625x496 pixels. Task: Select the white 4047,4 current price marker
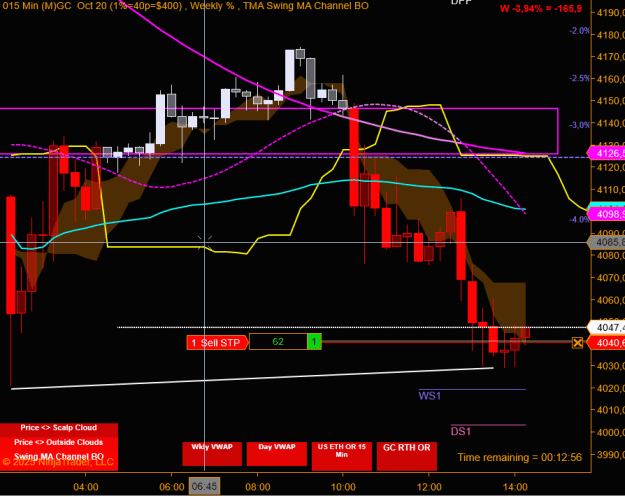pyautogui.click(x=606, y=327)
